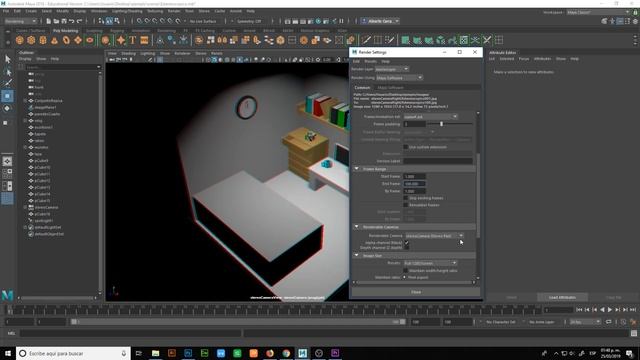
Task: Switch to the Maya Software tab
Action: coord(390,87)
